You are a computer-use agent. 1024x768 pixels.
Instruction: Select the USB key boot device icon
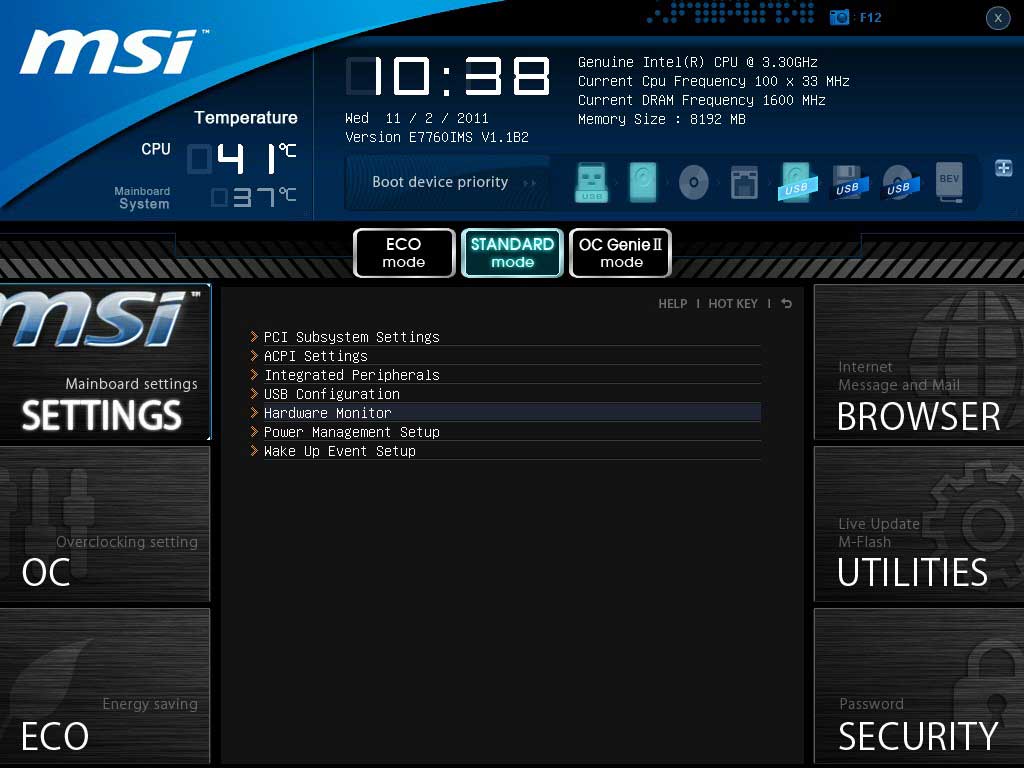(592, 182)
